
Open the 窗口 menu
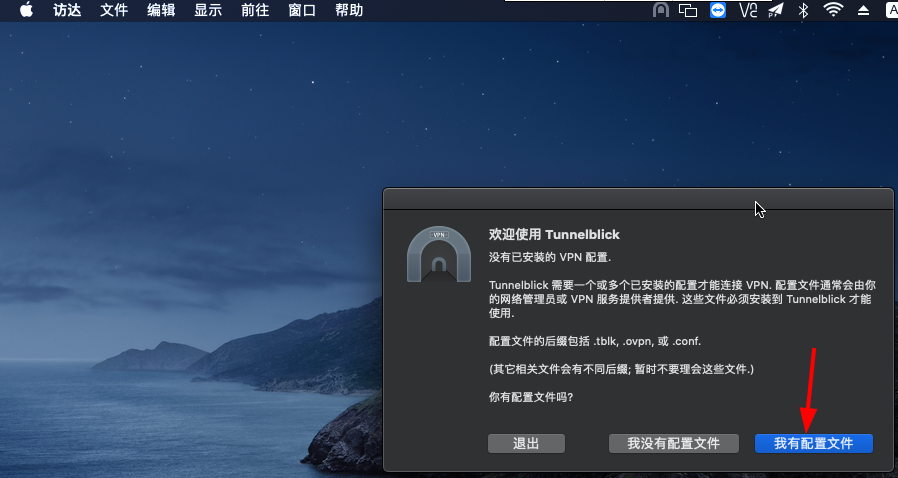[x=302, y=10]
